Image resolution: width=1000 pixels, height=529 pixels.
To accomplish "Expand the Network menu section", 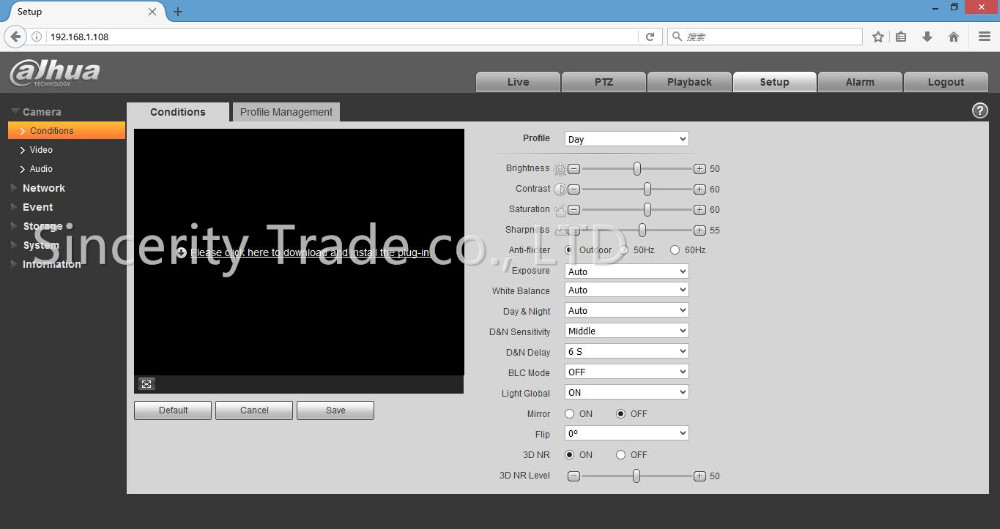I will (x=44, y=188).
